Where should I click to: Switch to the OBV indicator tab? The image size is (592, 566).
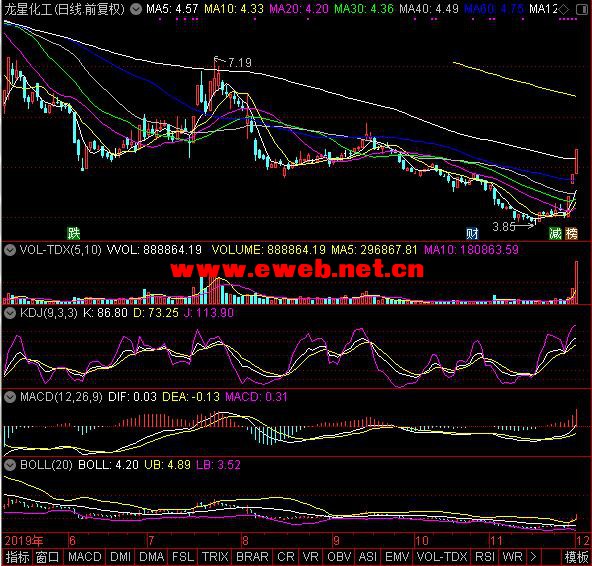(339, 557)
